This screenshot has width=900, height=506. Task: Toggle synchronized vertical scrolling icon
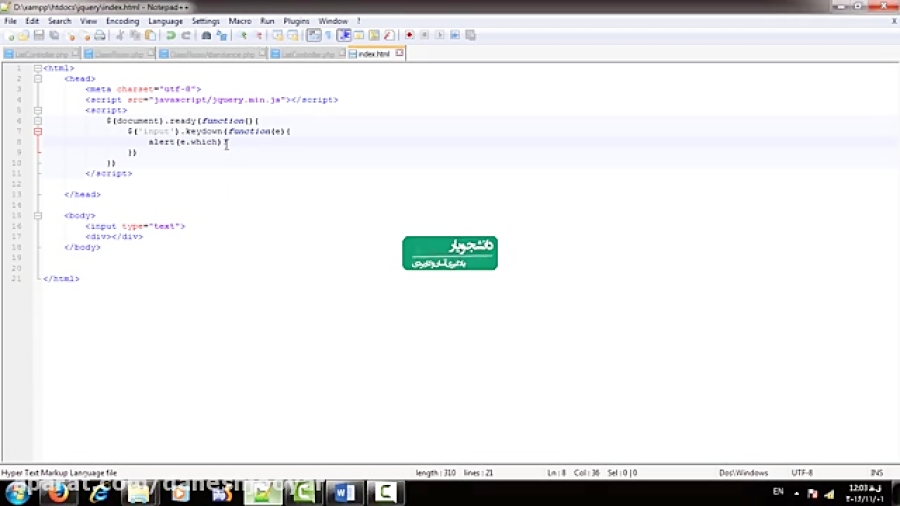278,36
